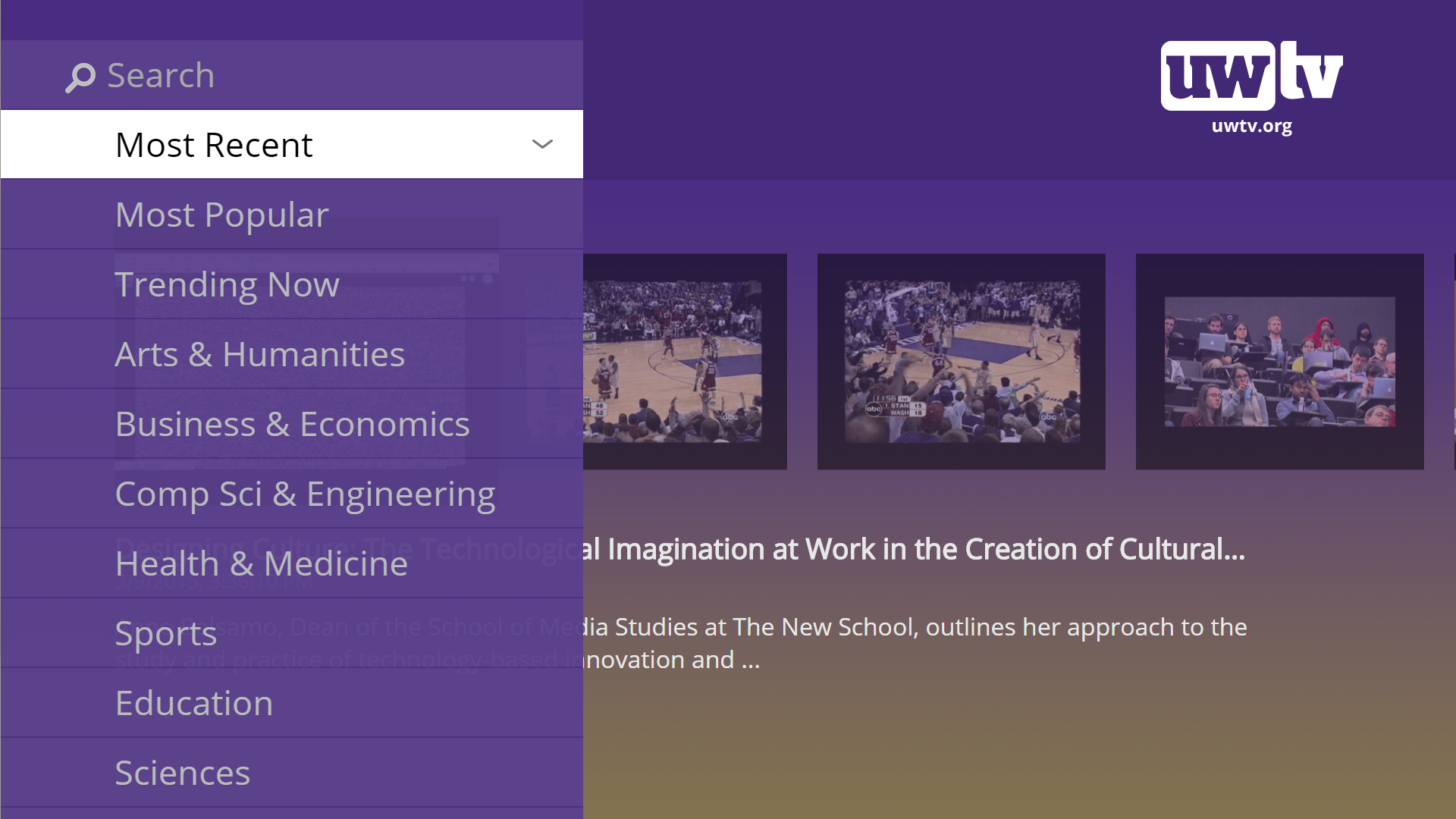Open the Sports category
Viewport: 1456px width, 819px height.
click(x=165, y=632)
